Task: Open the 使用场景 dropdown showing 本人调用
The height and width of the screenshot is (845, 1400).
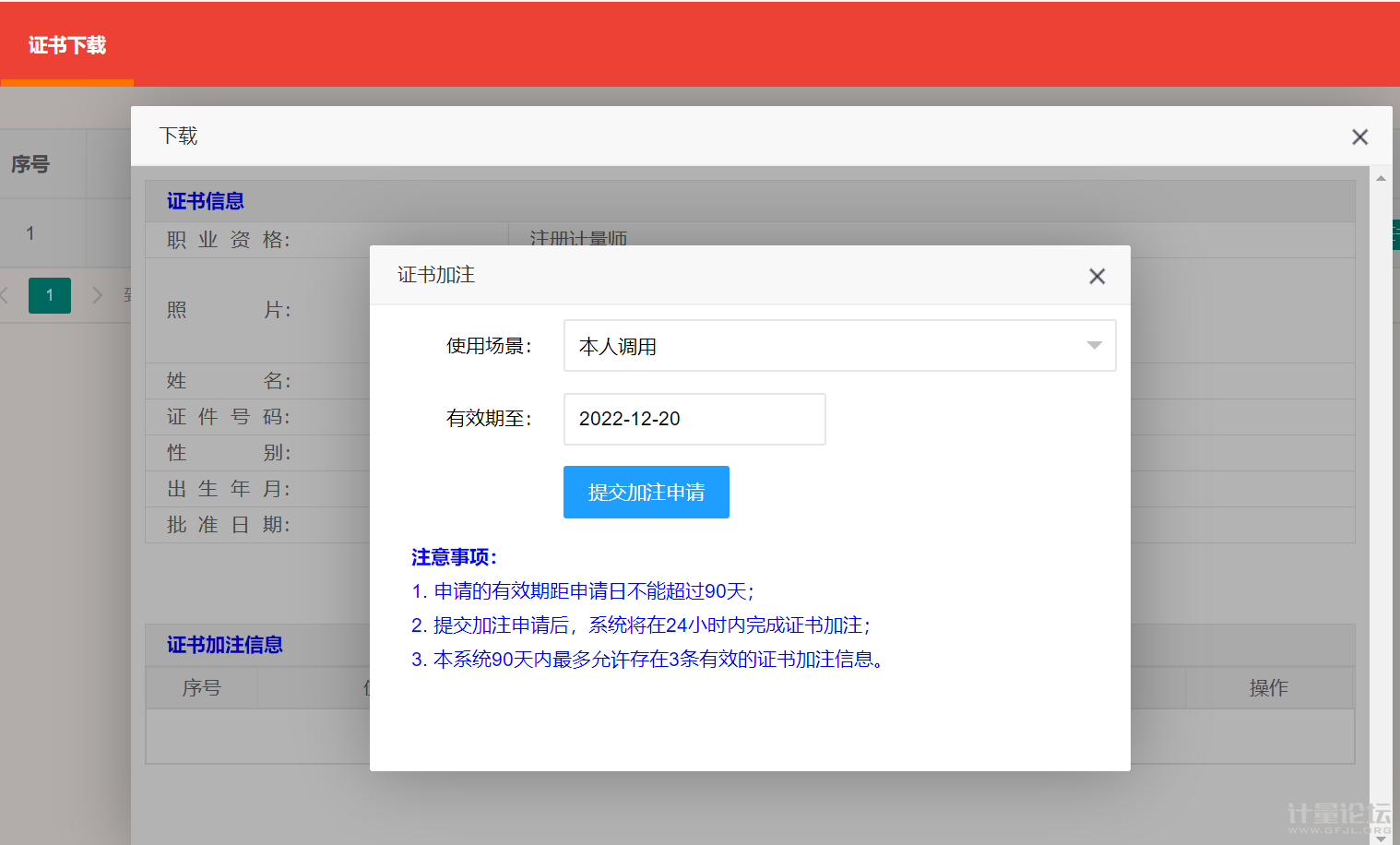Action: click(x=839, y=346)
